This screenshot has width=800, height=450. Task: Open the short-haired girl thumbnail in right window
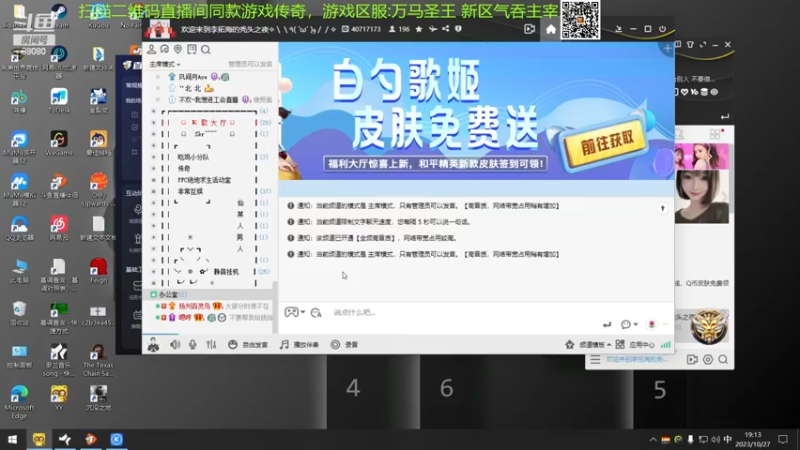(x=702, y=197)
